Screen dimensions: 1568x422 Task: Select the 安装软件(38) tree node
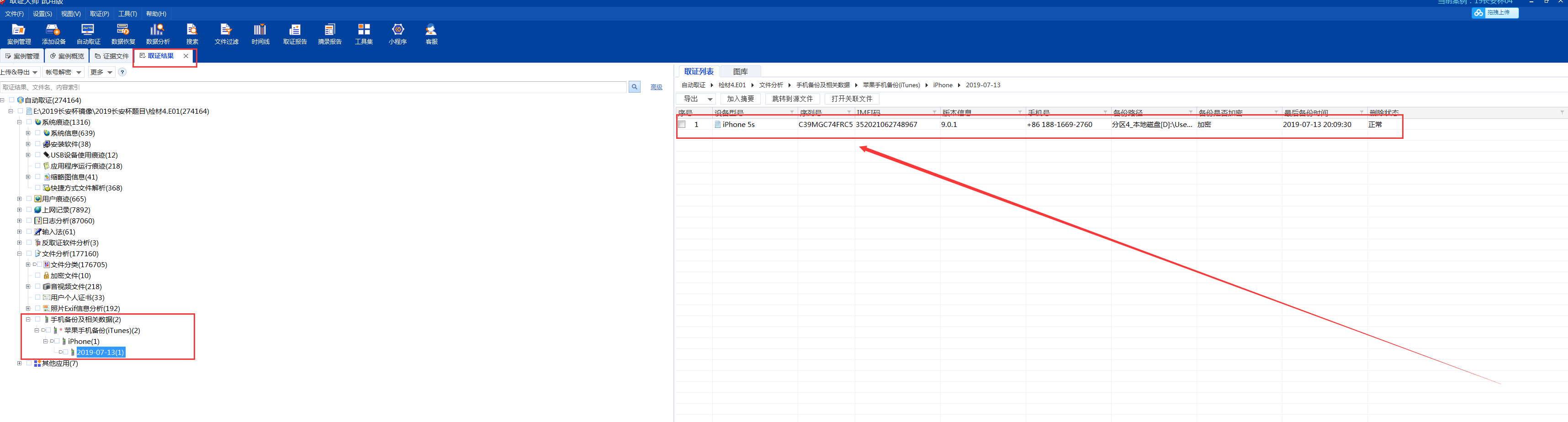(71, 144)
